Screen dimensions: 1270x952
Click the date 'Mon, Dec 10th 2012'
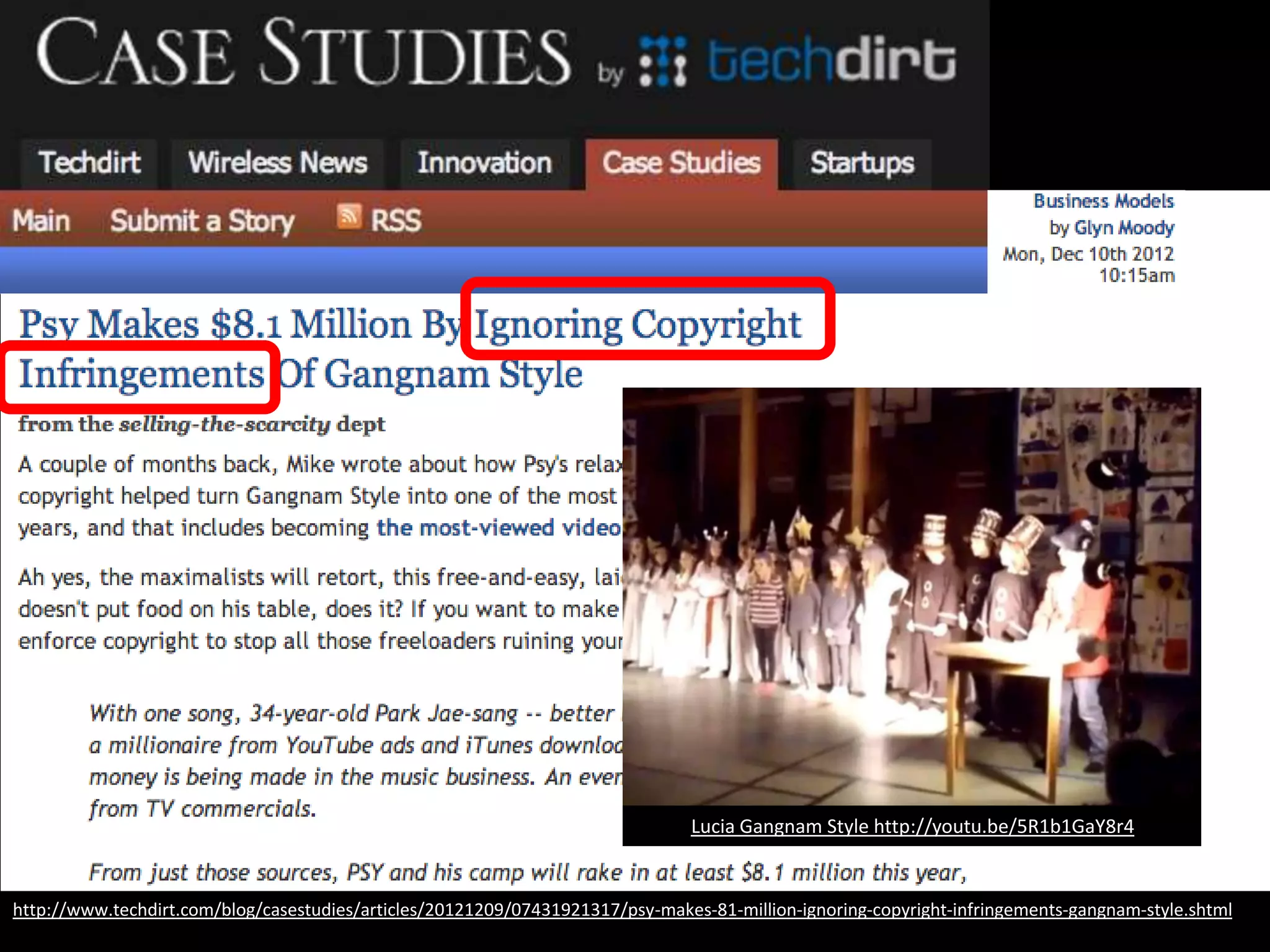pos(1088,254)
